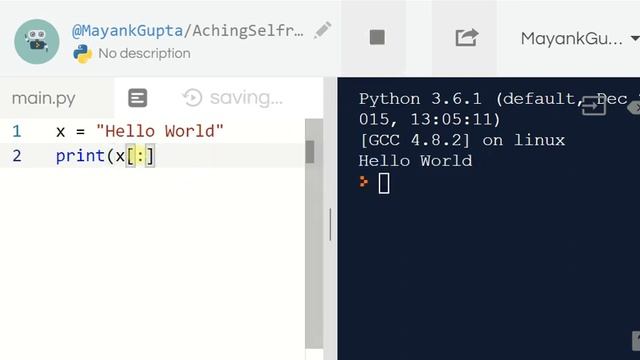Stop the running program
The width and height of the screenshot is (640, 360).
(377, 38)
